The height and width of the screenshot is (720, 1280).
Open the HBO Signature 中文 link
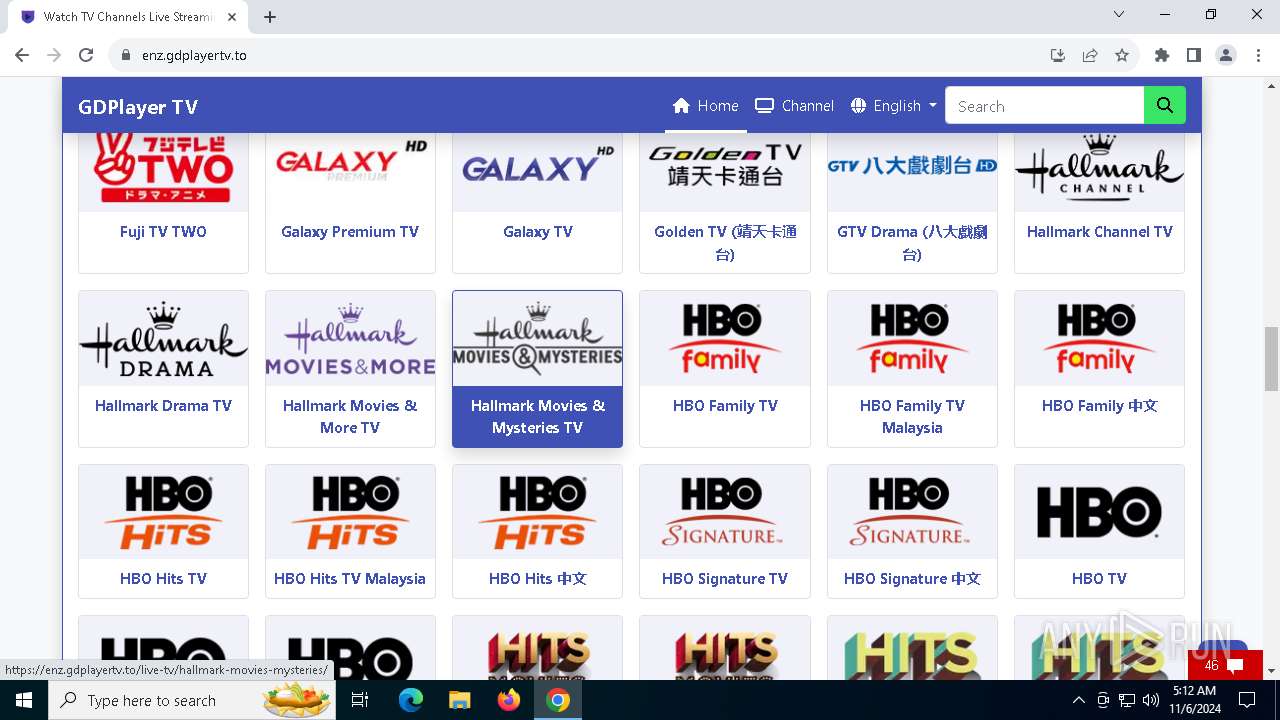[x=912, y=578]
